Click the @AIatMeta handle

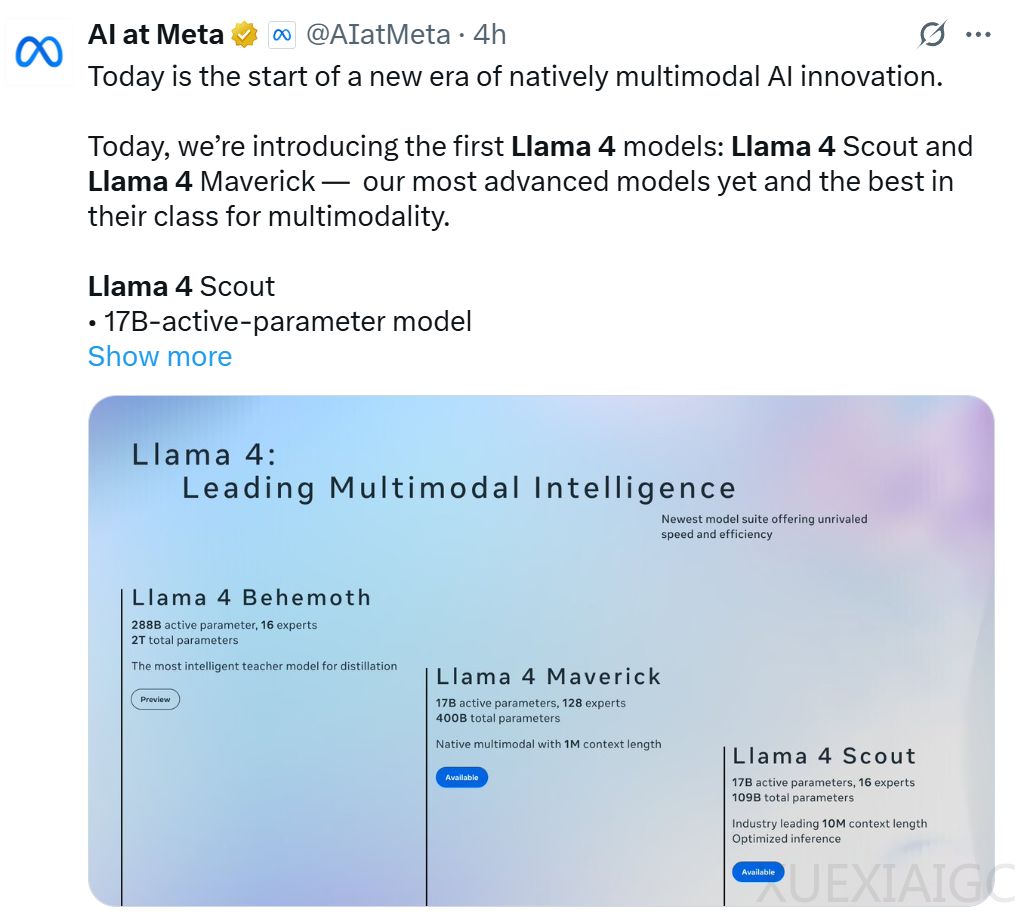[377, 35]
